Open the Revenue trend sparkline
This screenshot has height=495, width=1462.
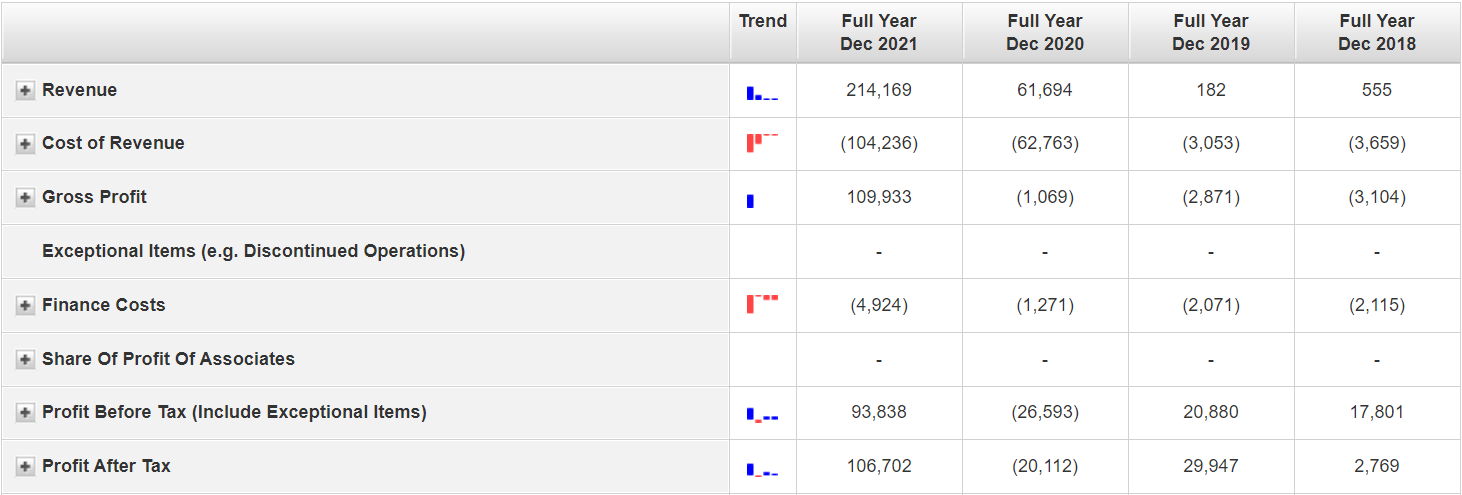tap(762, 93)
